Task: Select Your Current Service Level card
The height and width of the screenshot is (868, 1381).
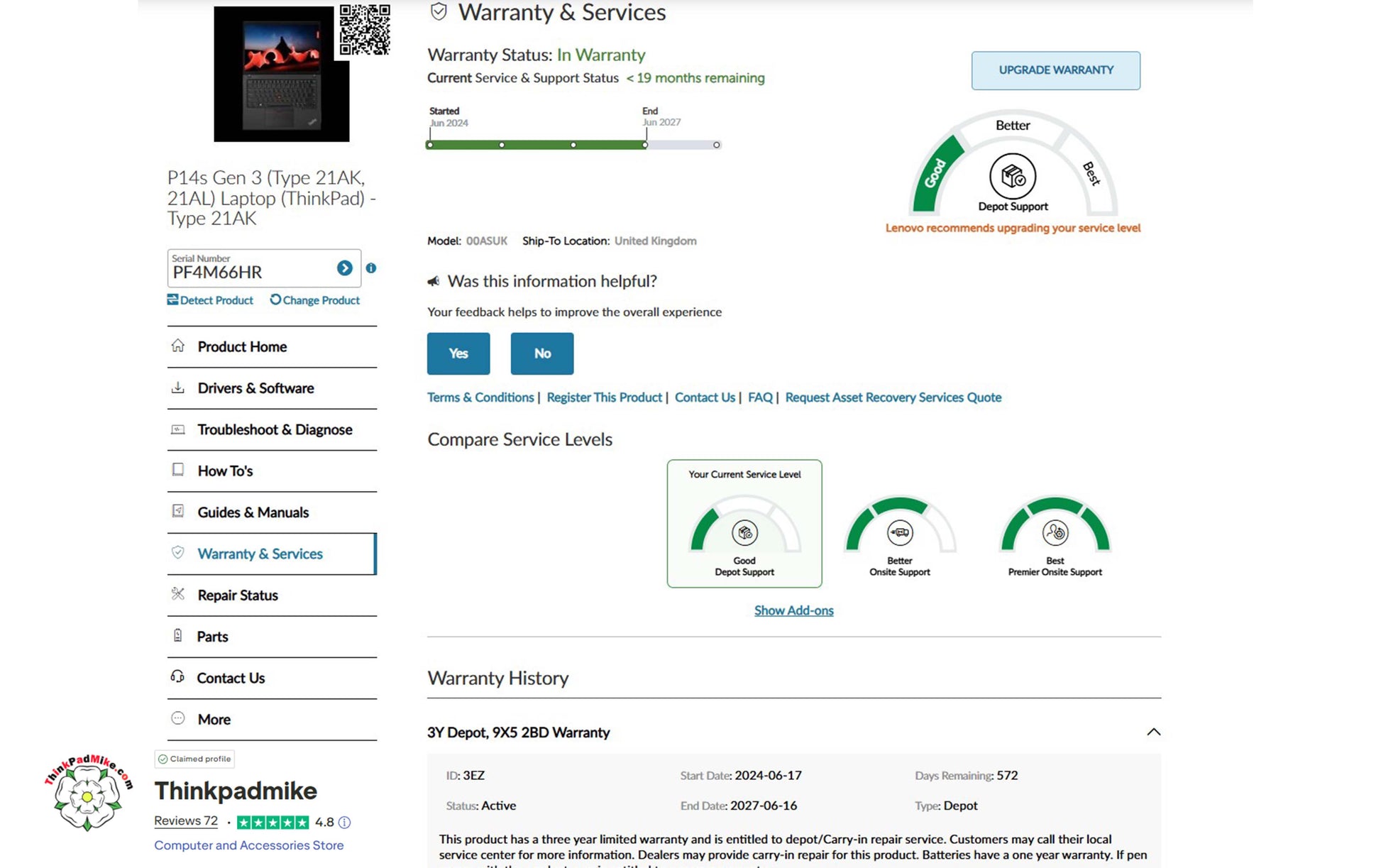Action: point(744,524)
